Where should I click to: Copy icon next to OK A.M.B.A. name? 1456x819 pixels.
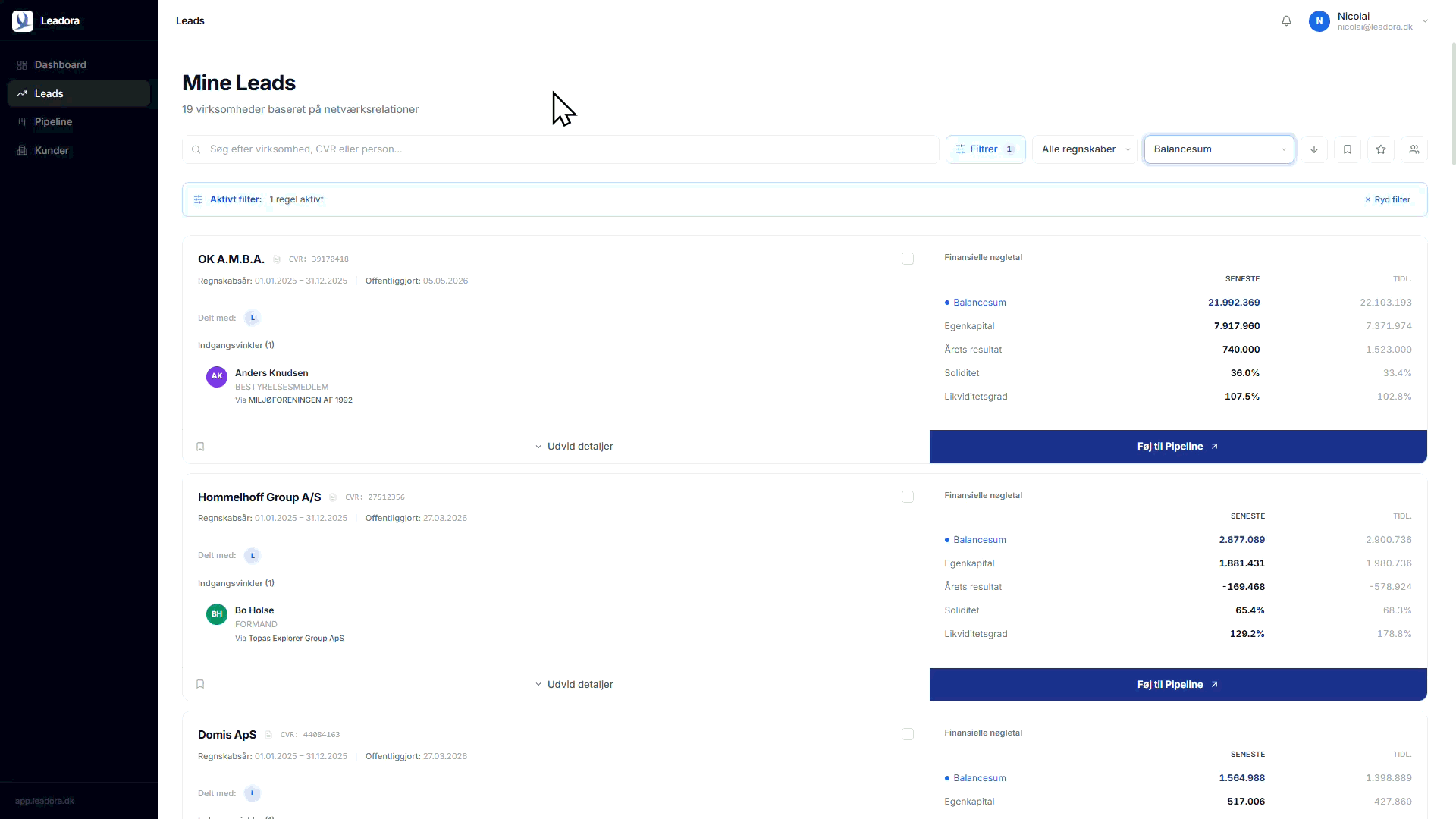tap(277, 259)
